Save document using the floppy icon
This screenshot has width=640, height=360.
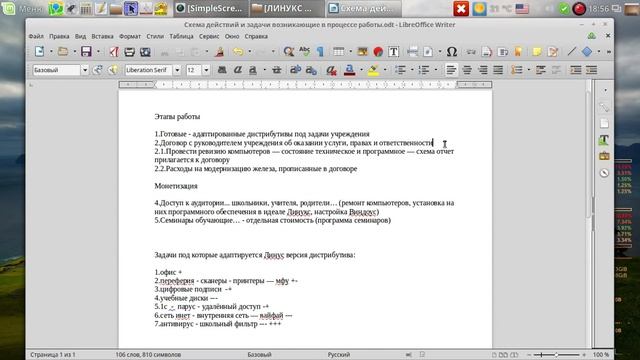click(86, 51)
